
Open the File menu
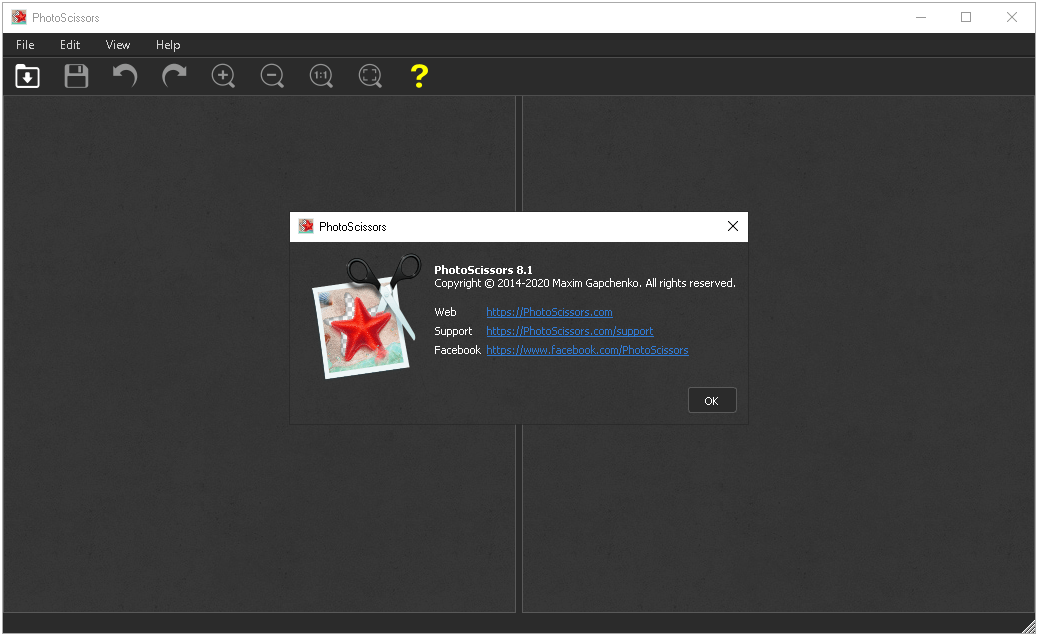[x=25, y=45]
